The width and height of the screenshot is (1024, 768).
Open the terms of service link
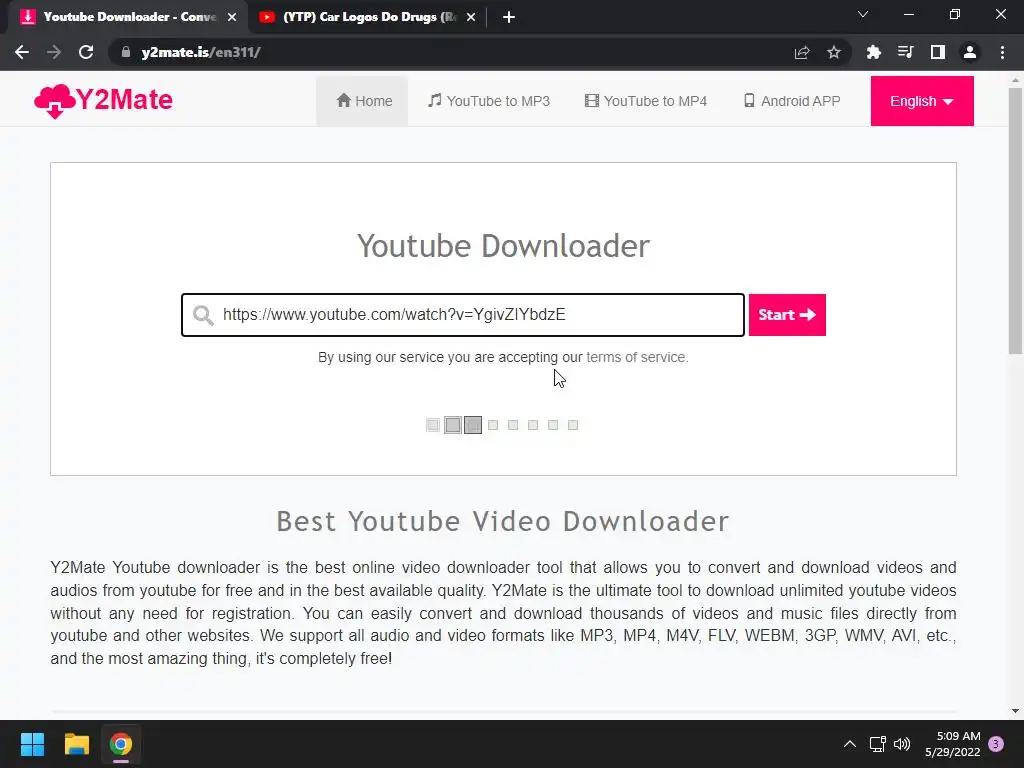coord(636,357)
